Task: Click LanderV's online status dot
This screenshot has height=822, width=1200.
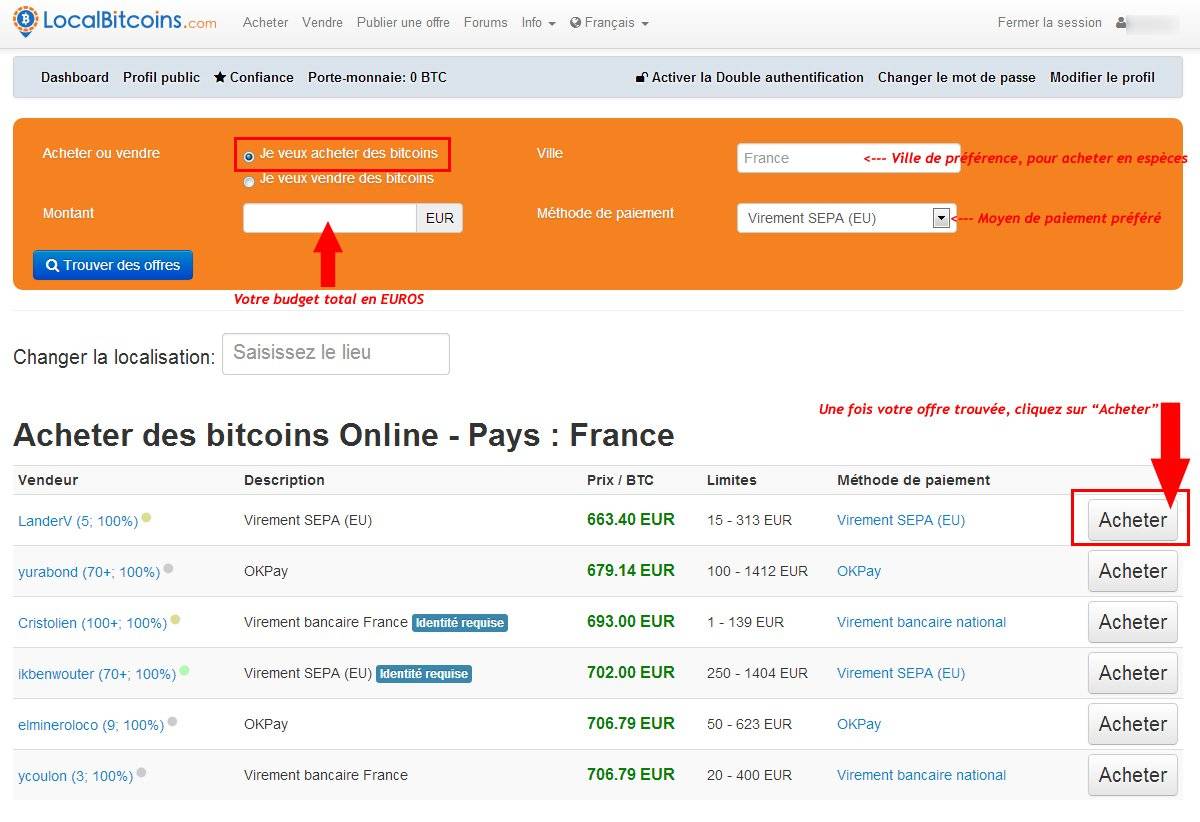Action: [146, 518]
